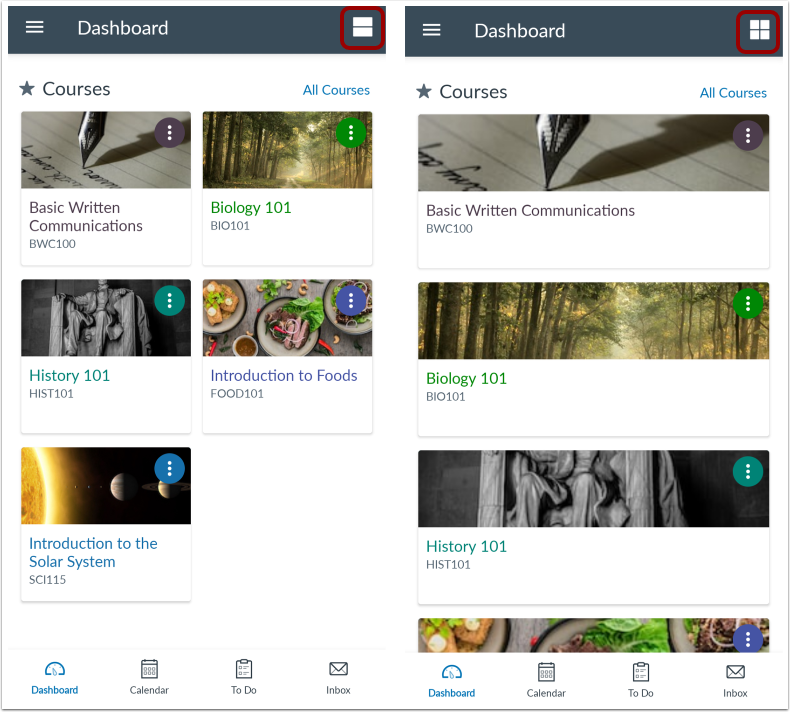Go to Dashboard tab in right screen
Viewport: 790px width, 712px height.
tap(451, 681)
